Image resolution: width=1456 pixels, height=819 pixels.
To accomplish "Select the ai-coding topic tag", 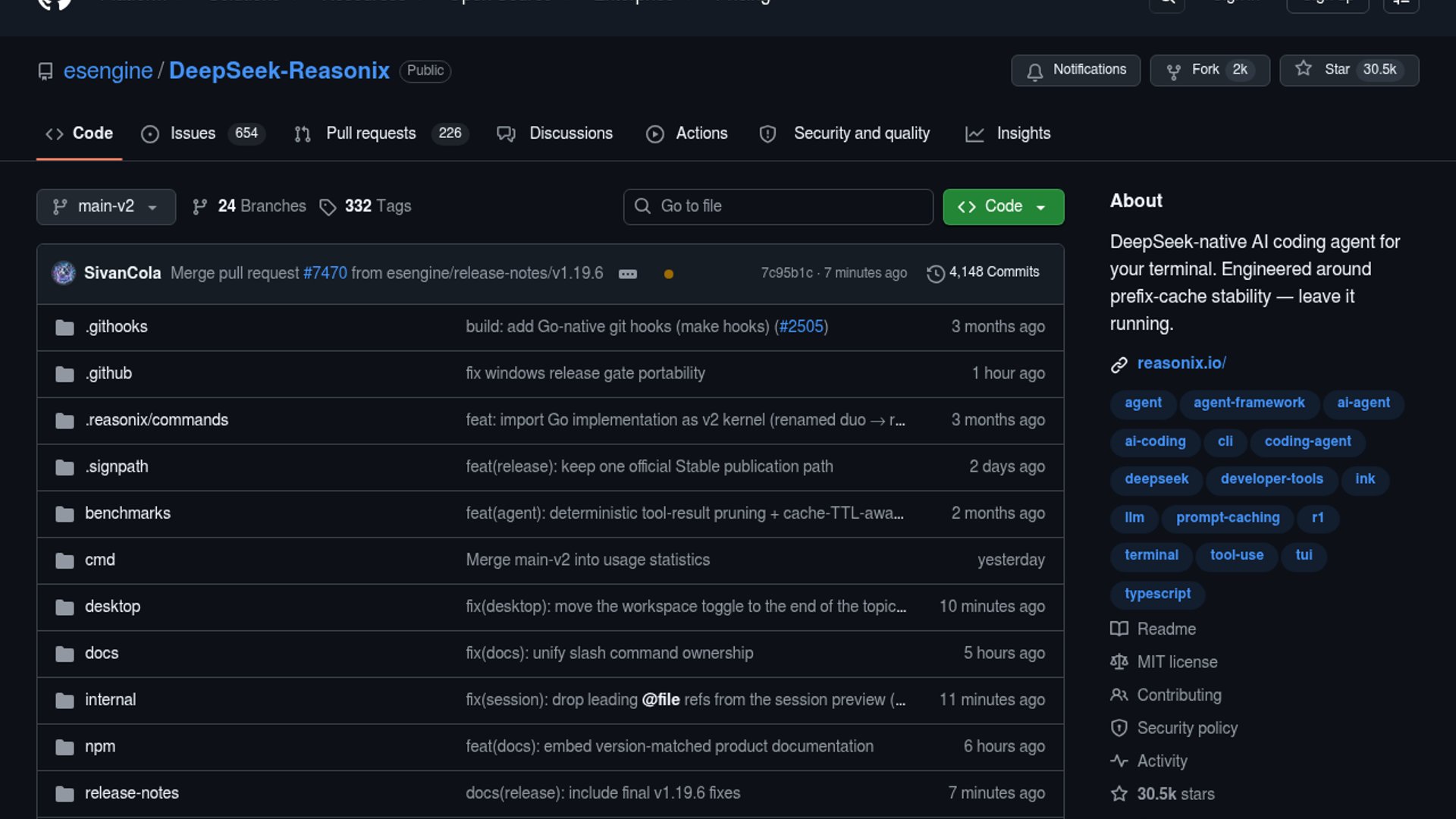I will click(1155, 442).
